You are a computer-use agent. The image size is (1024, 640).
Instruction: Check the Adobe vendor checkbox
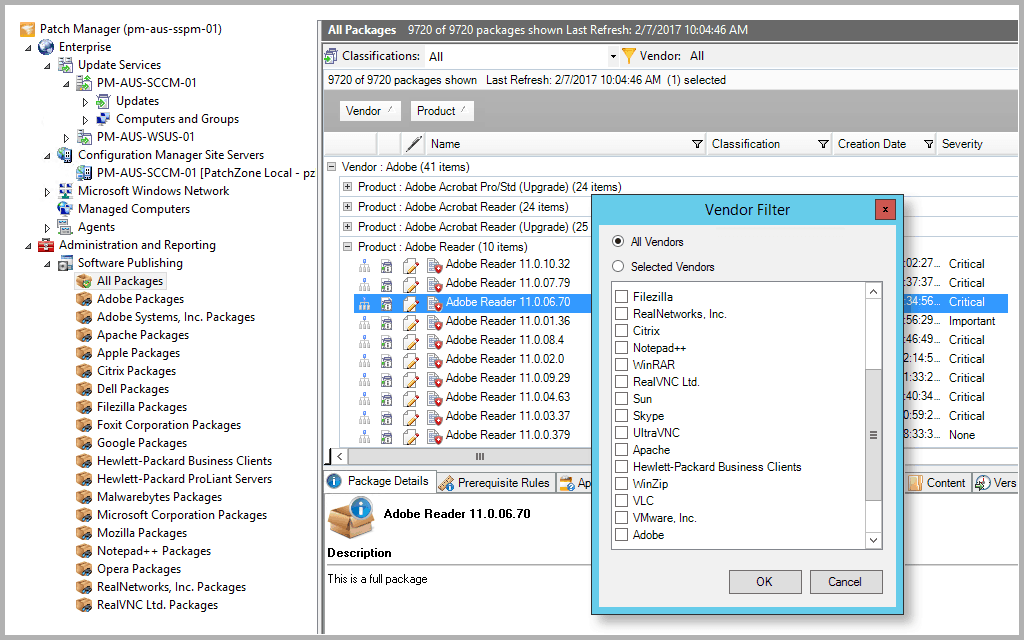click(620, 535)
